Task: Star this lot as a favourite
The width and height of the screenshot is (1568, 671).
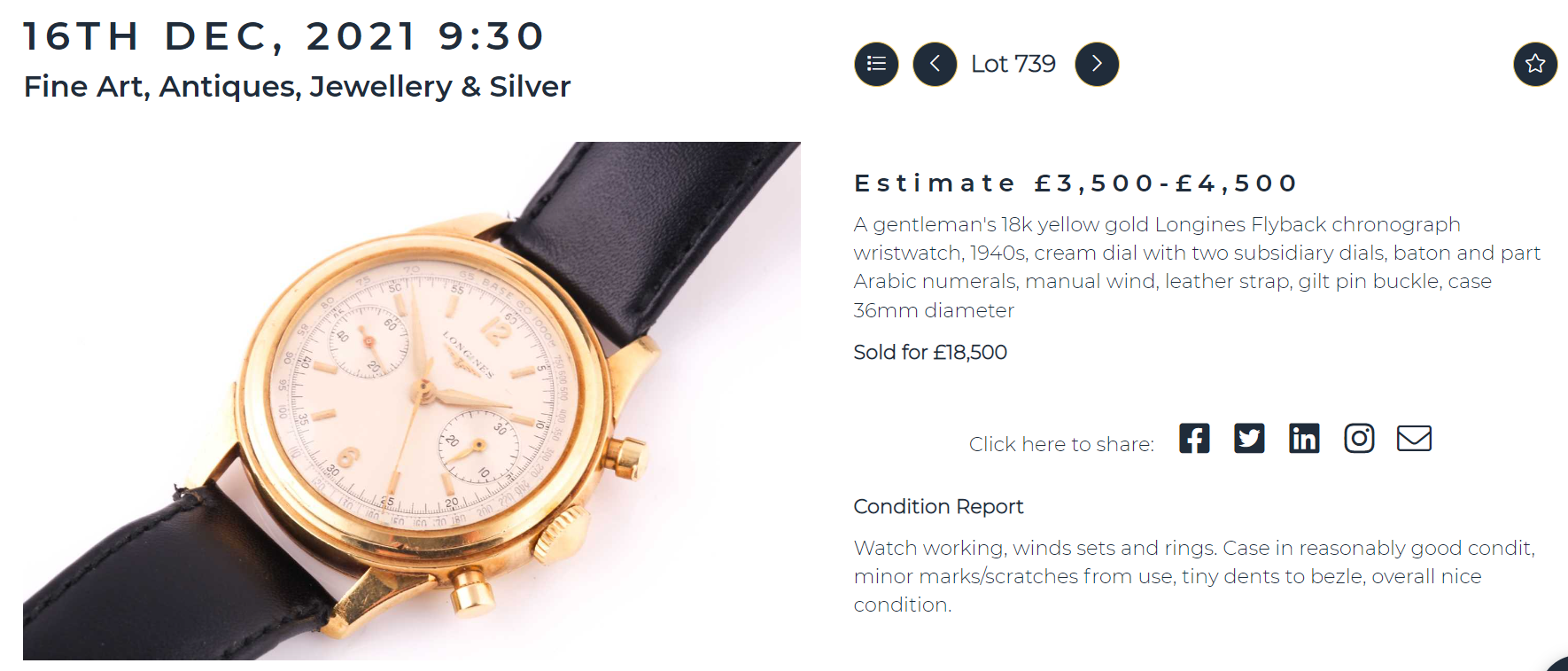Action: pyautogui.click(x=1535, y=64)
